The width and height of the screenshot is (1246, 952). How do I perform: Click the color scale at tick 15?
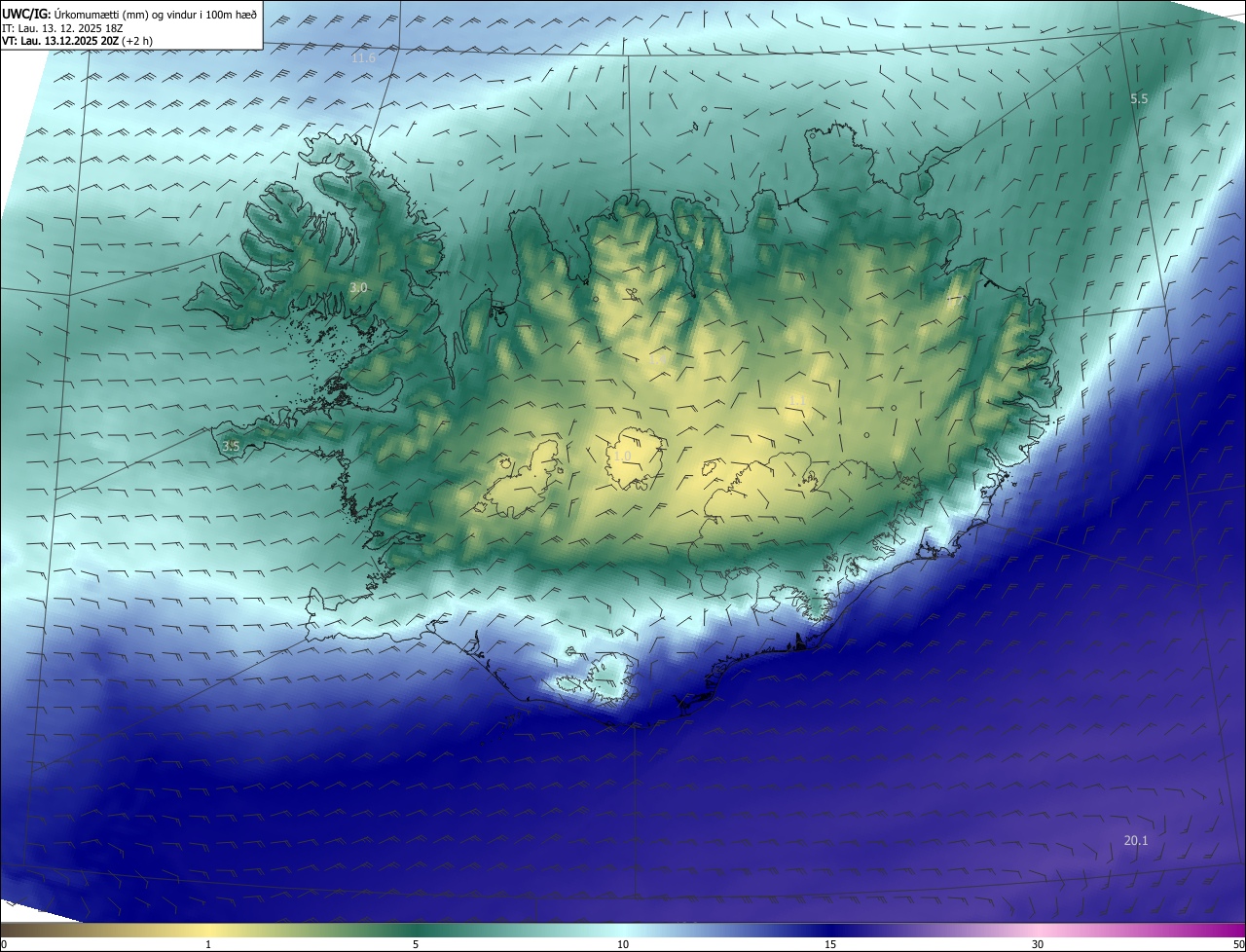[x=830, y=944]
